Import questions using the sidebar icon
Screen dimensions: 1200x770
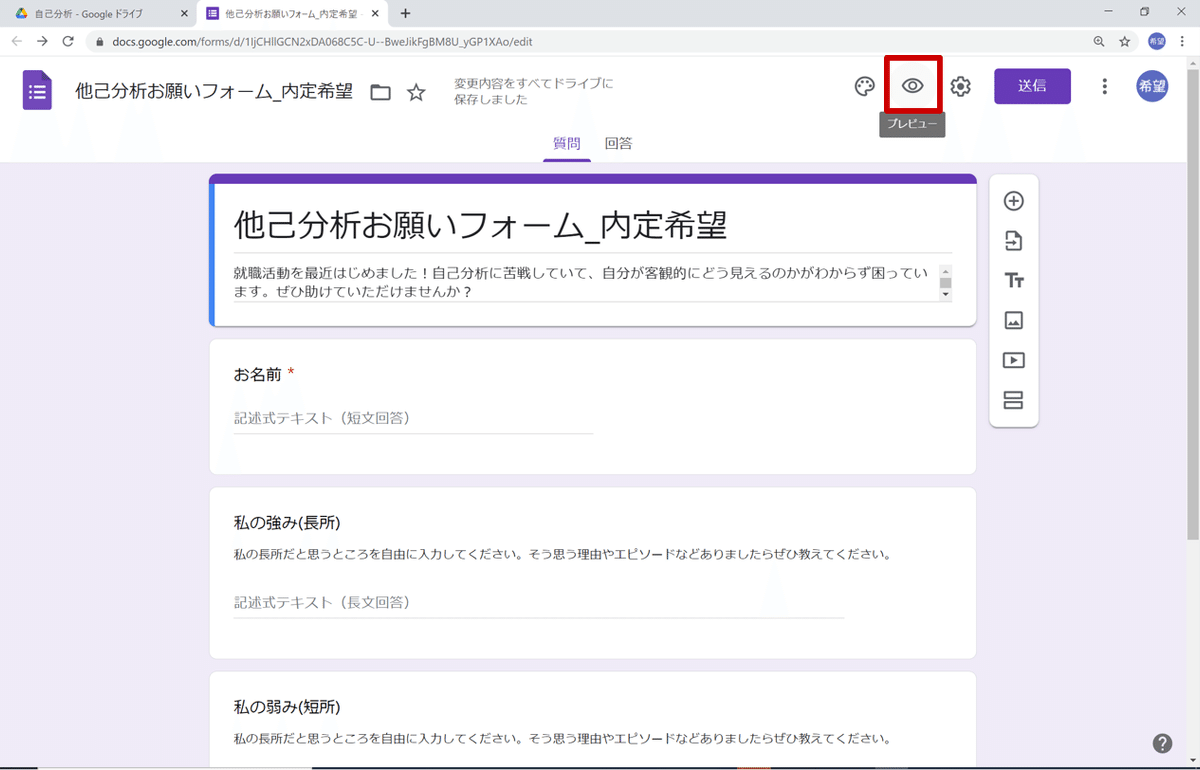(x=1014, y=240)
